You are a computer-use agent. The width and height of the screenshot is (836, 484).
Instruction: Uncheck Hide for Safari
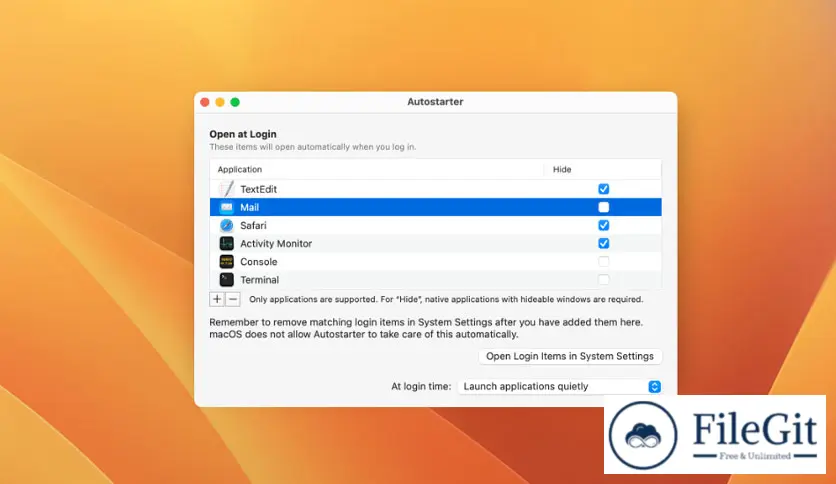pyautogui.click(x=604, y=225)
